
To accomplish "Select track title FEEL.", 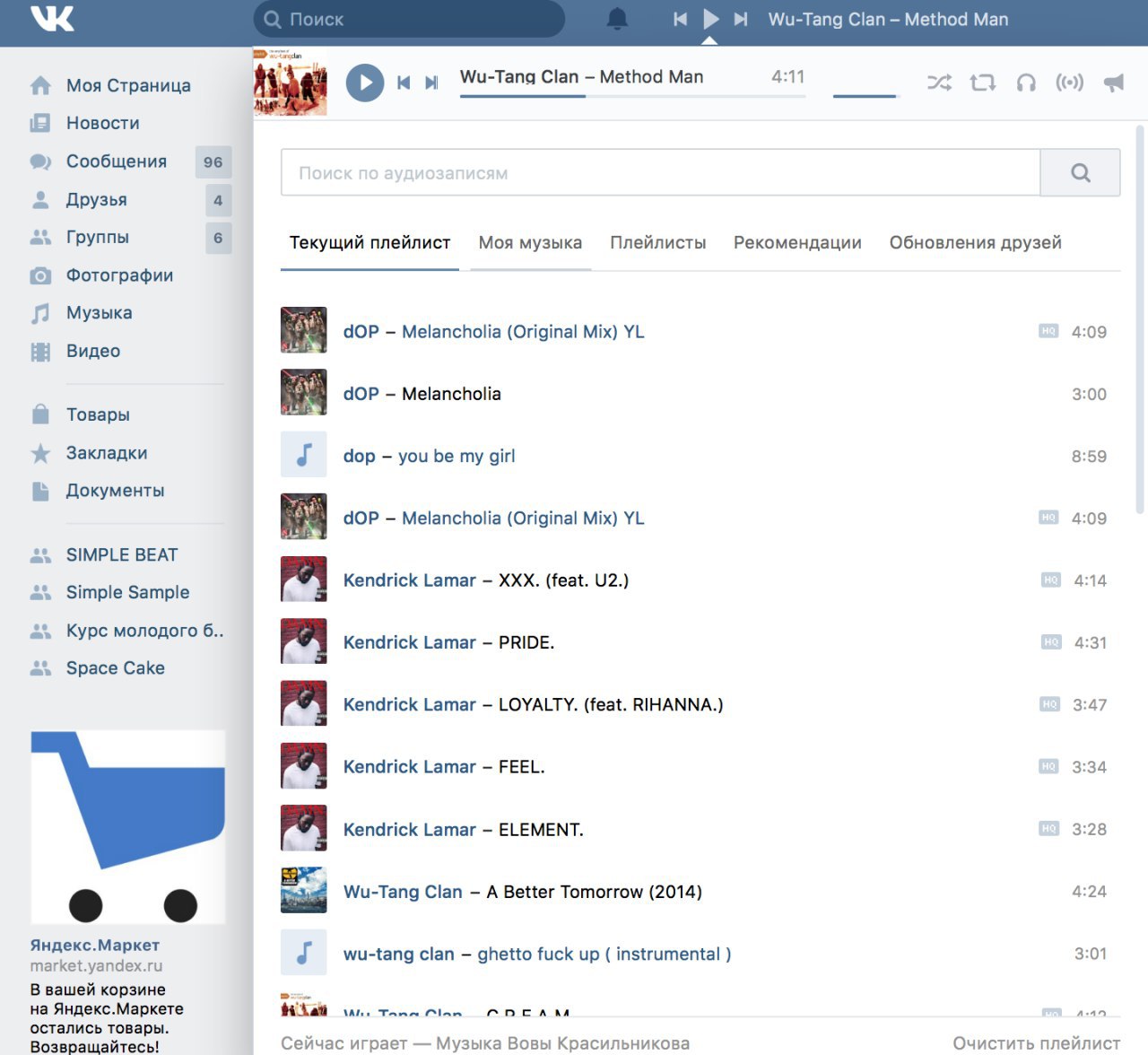I will (x=522, y=767).
